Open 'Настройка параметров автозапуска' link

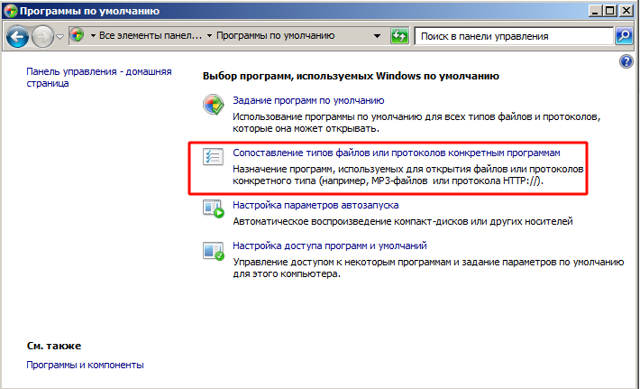point(316,205)
